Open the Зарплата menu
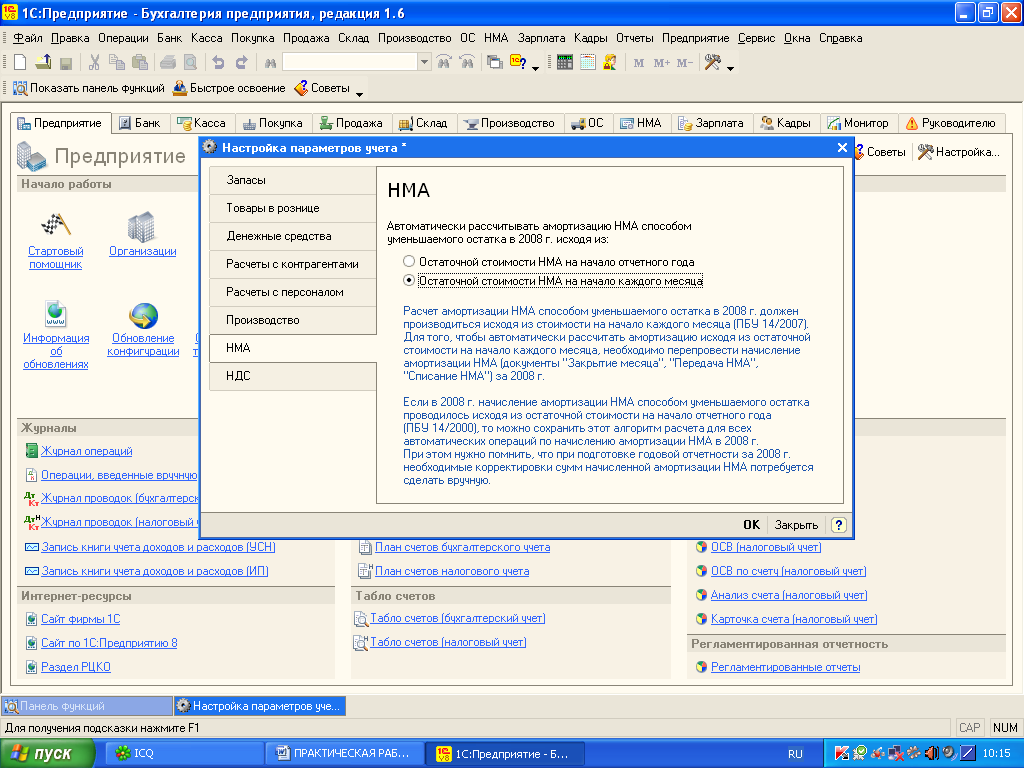This screenshot has height=768, width=1024. coord(541,38)
